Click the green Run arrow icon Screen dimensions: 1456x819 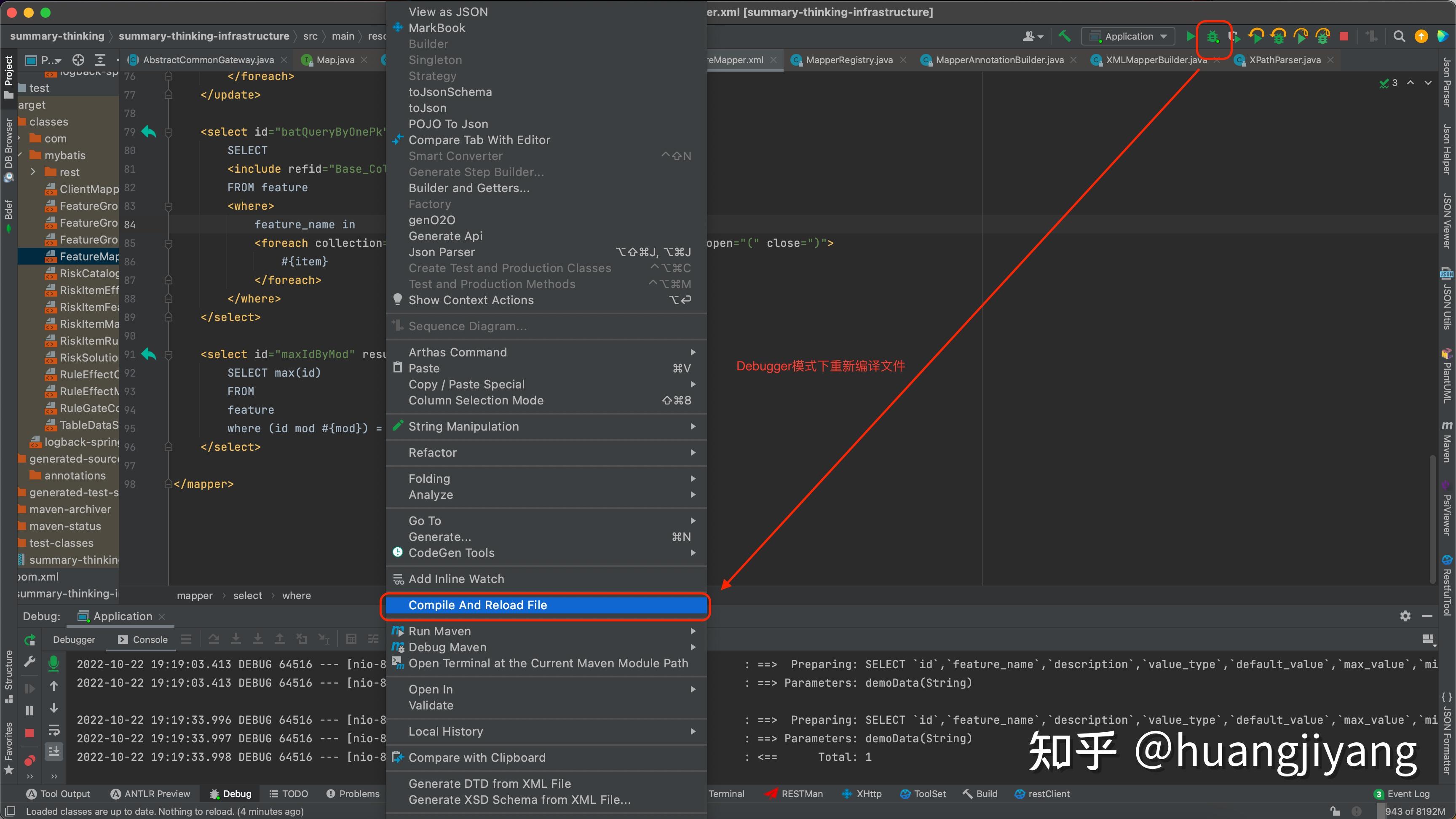click(x=1190, y=37)
